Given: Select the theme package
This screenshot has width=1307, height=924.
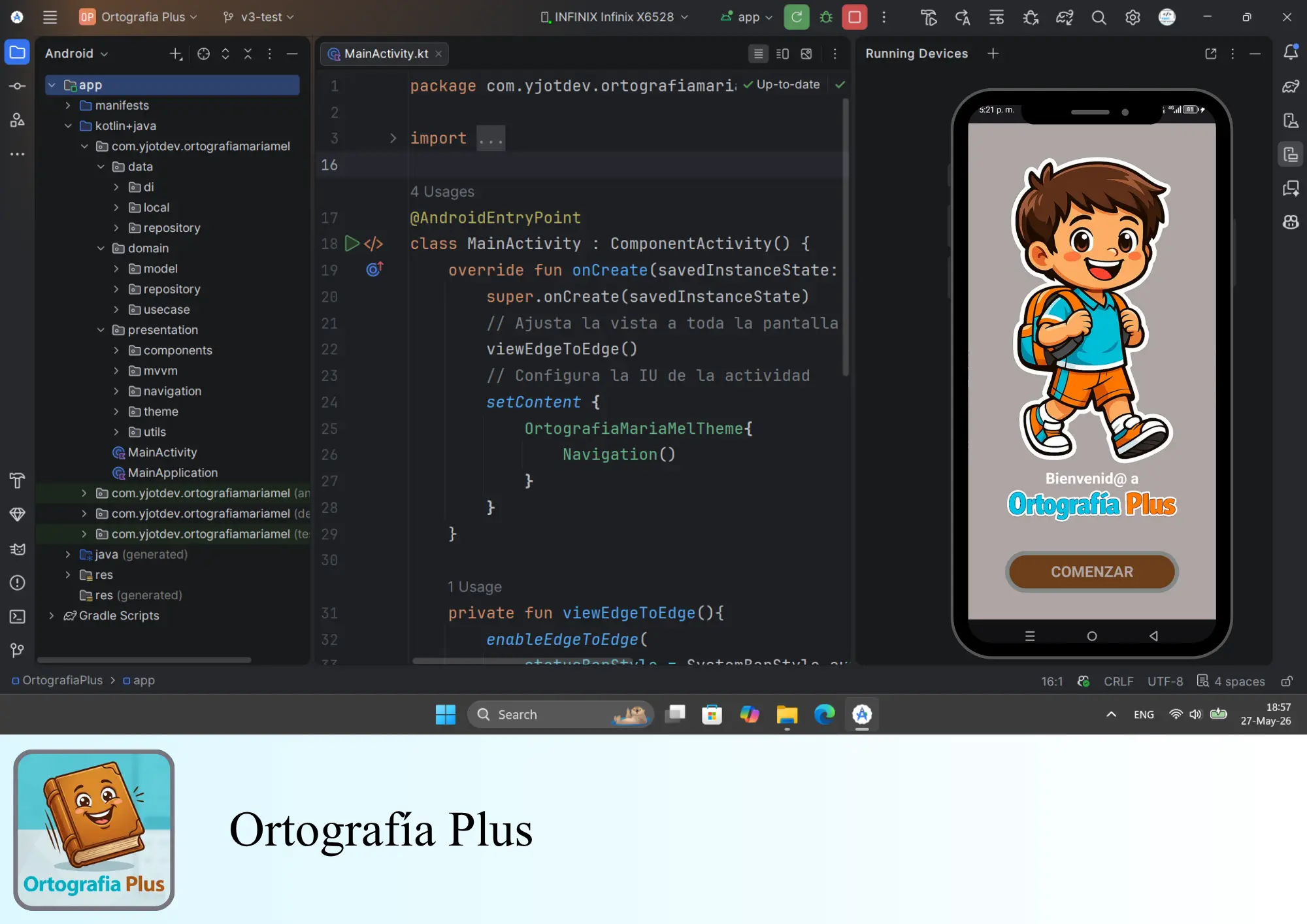Looking at the screenshot, I should coord(161,412).
